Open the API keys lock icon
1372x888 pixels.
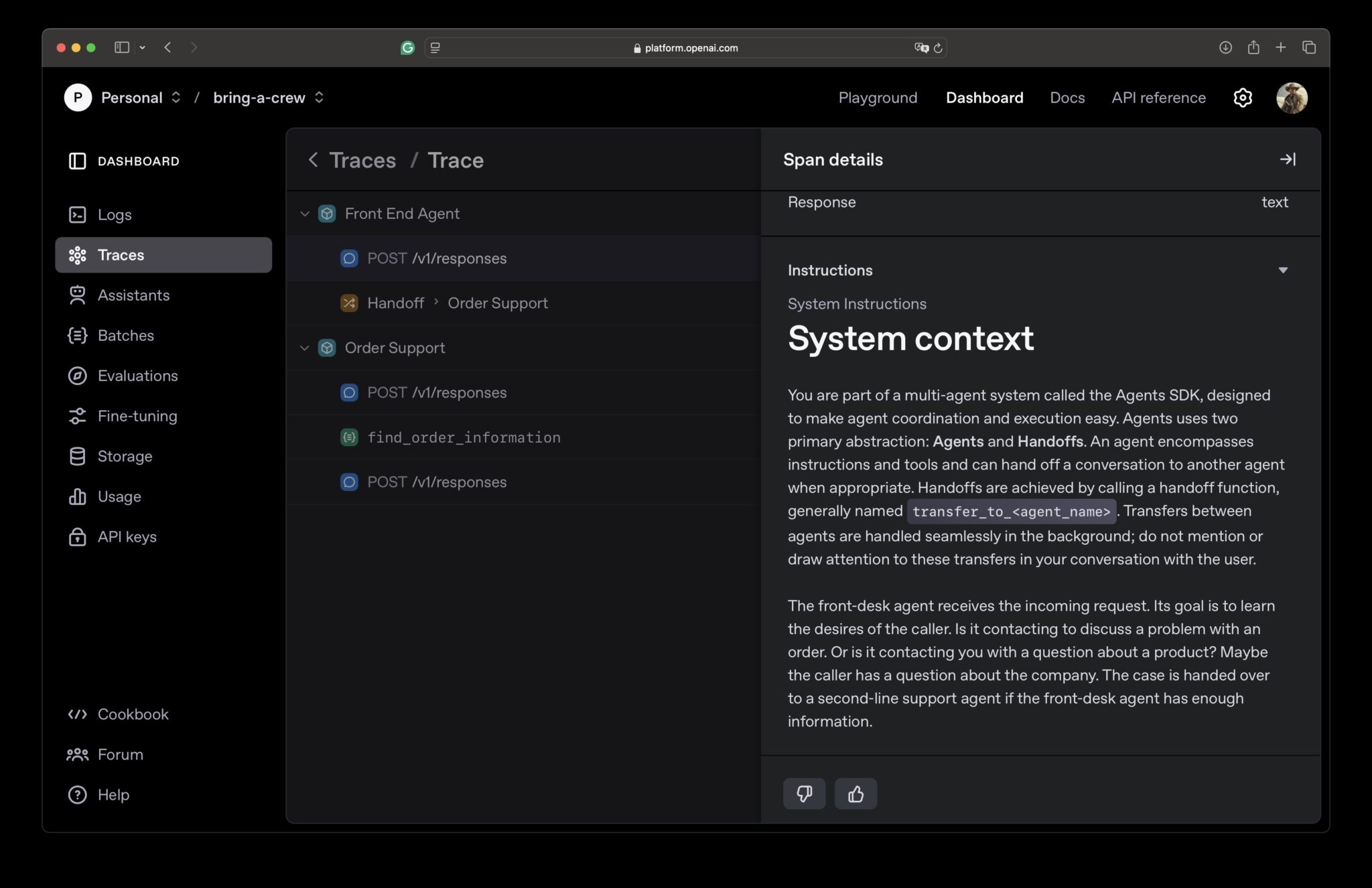point(77,536)
